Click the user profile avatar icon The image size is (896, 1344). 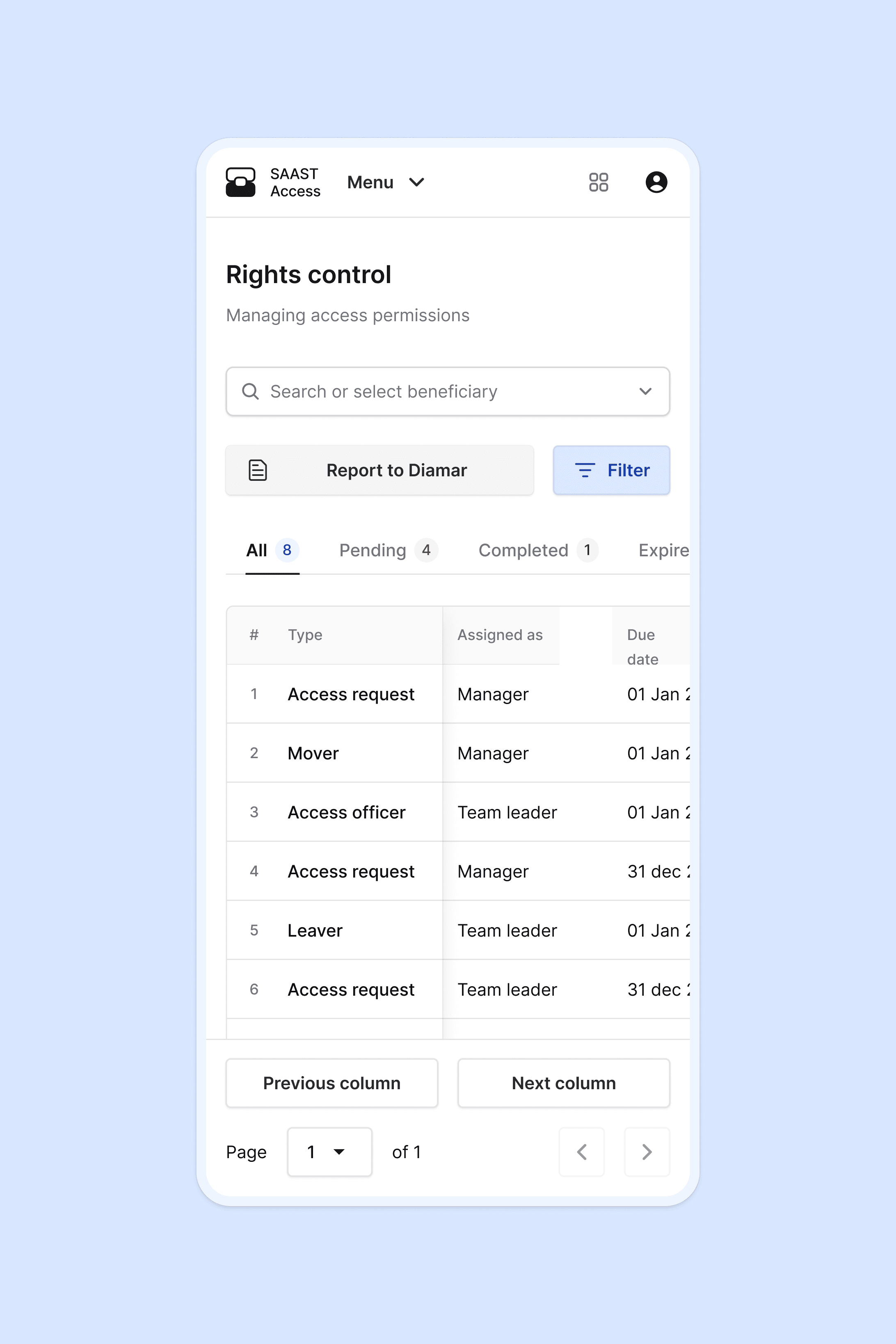click(x=656, y=182)
